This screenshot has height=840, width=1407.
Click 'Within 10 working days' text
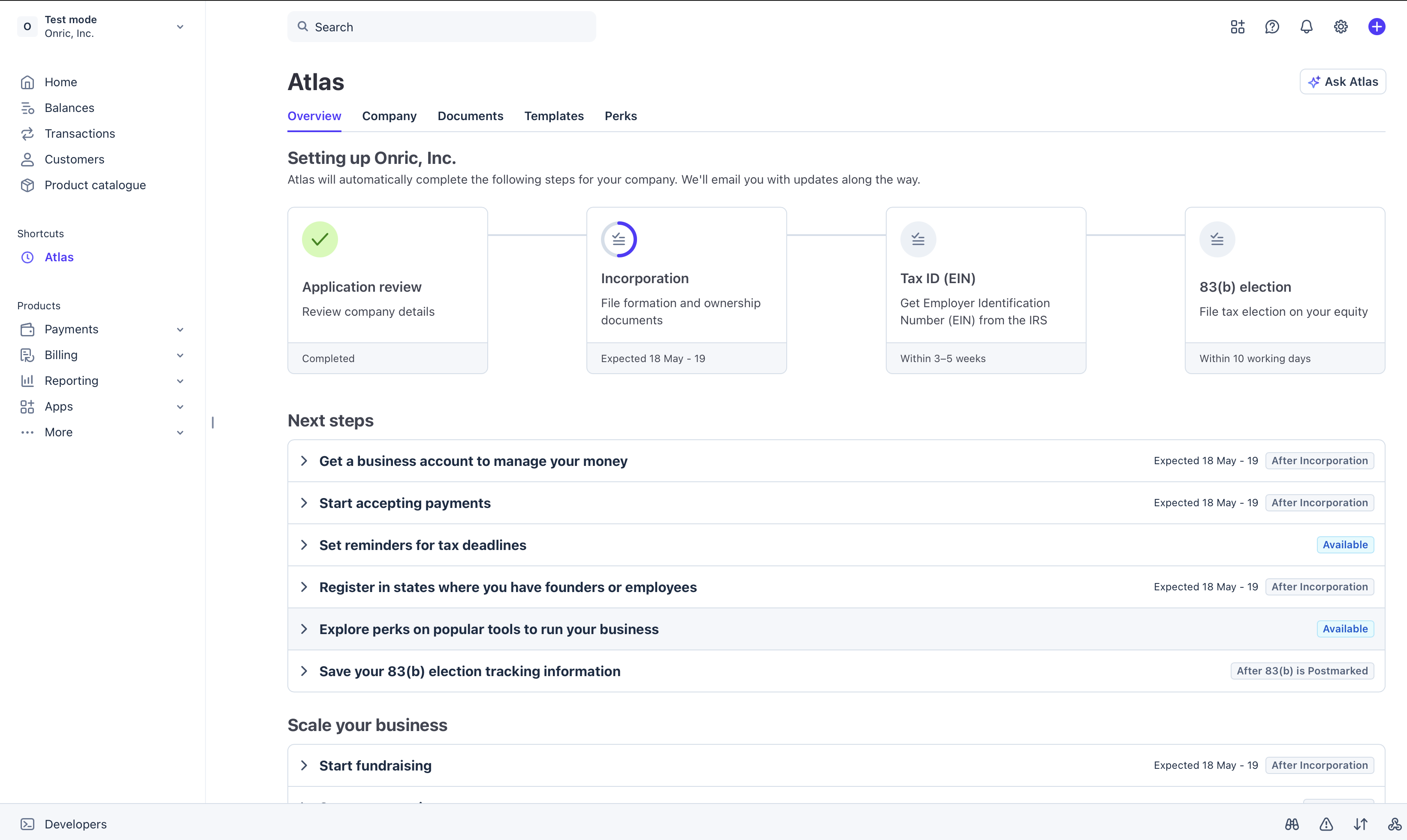[1255, 358]
